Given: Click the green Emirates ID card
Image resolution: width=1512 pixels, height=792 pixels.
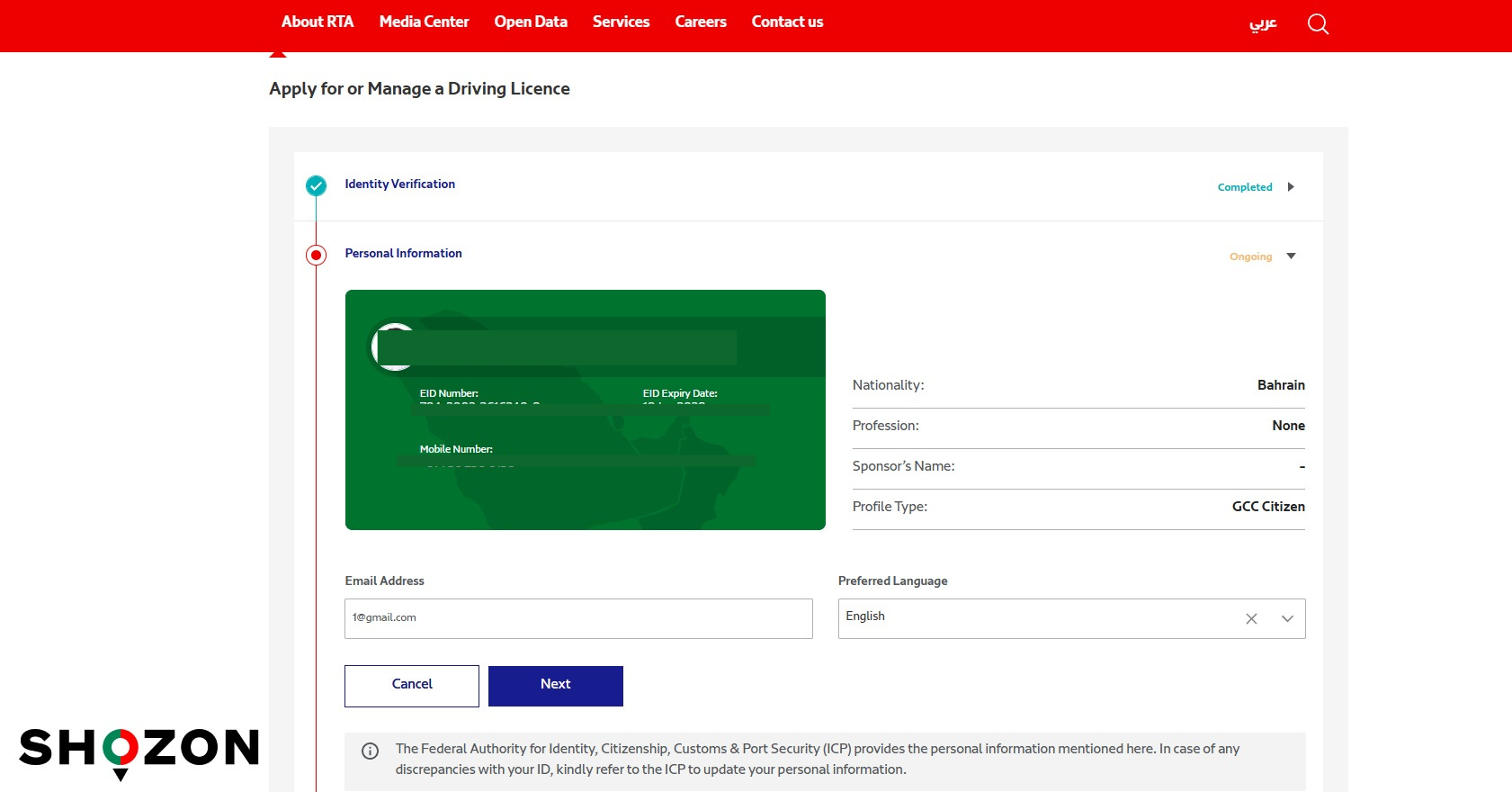Looking at the screenshot, I should pos(585,409).
